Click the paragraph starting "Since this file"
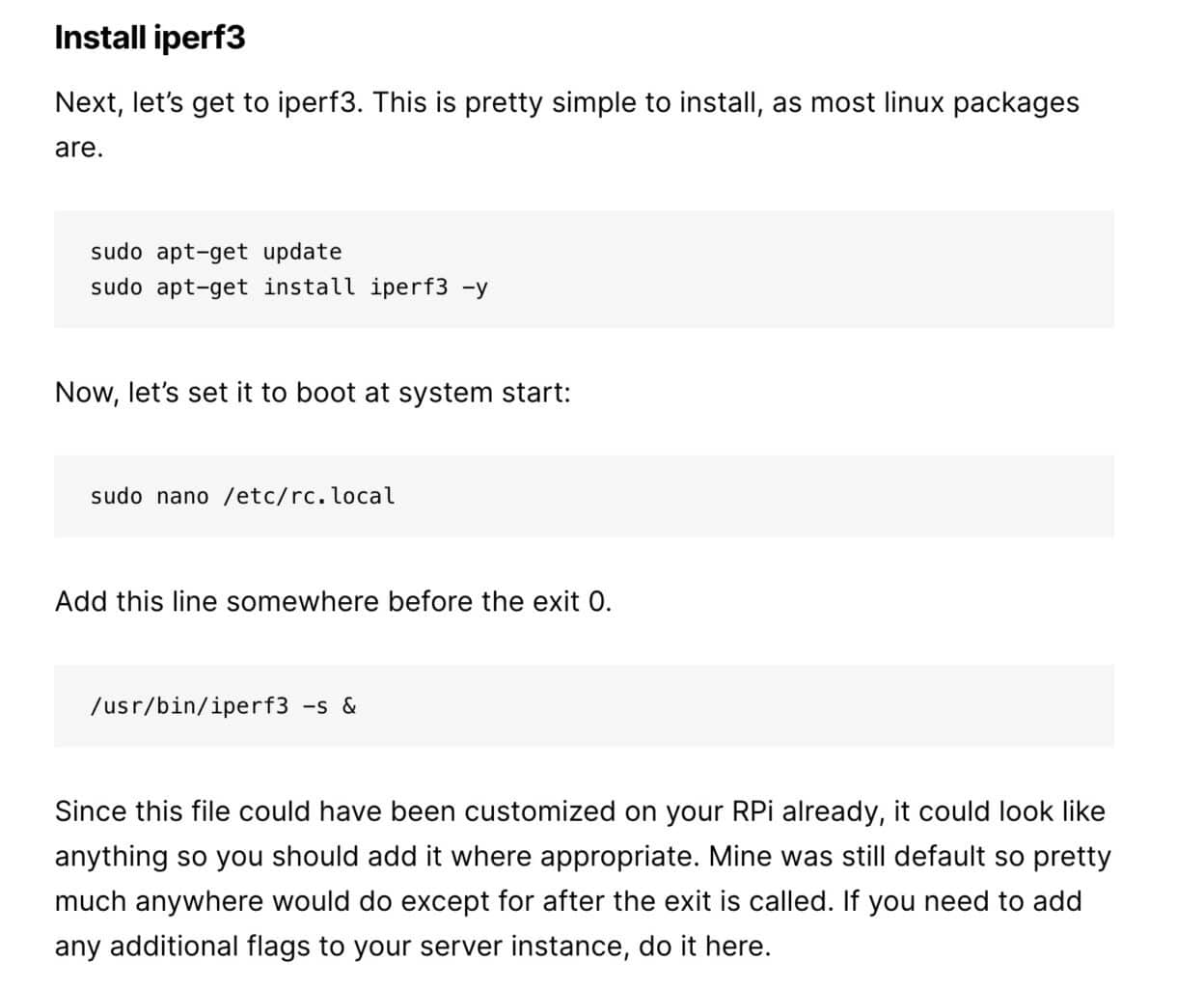 pyautogui.click(x=583, y=878)
